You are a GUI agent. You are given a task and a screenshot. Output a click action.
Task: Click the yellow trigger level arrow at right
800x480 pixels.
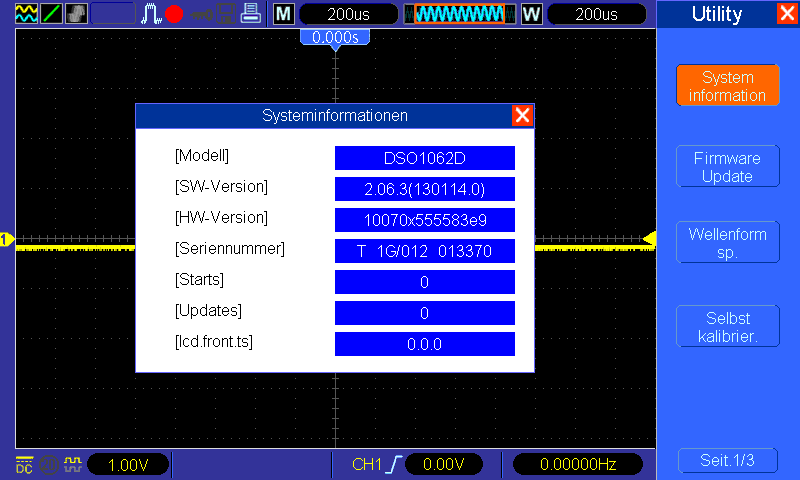pos(649,239)
